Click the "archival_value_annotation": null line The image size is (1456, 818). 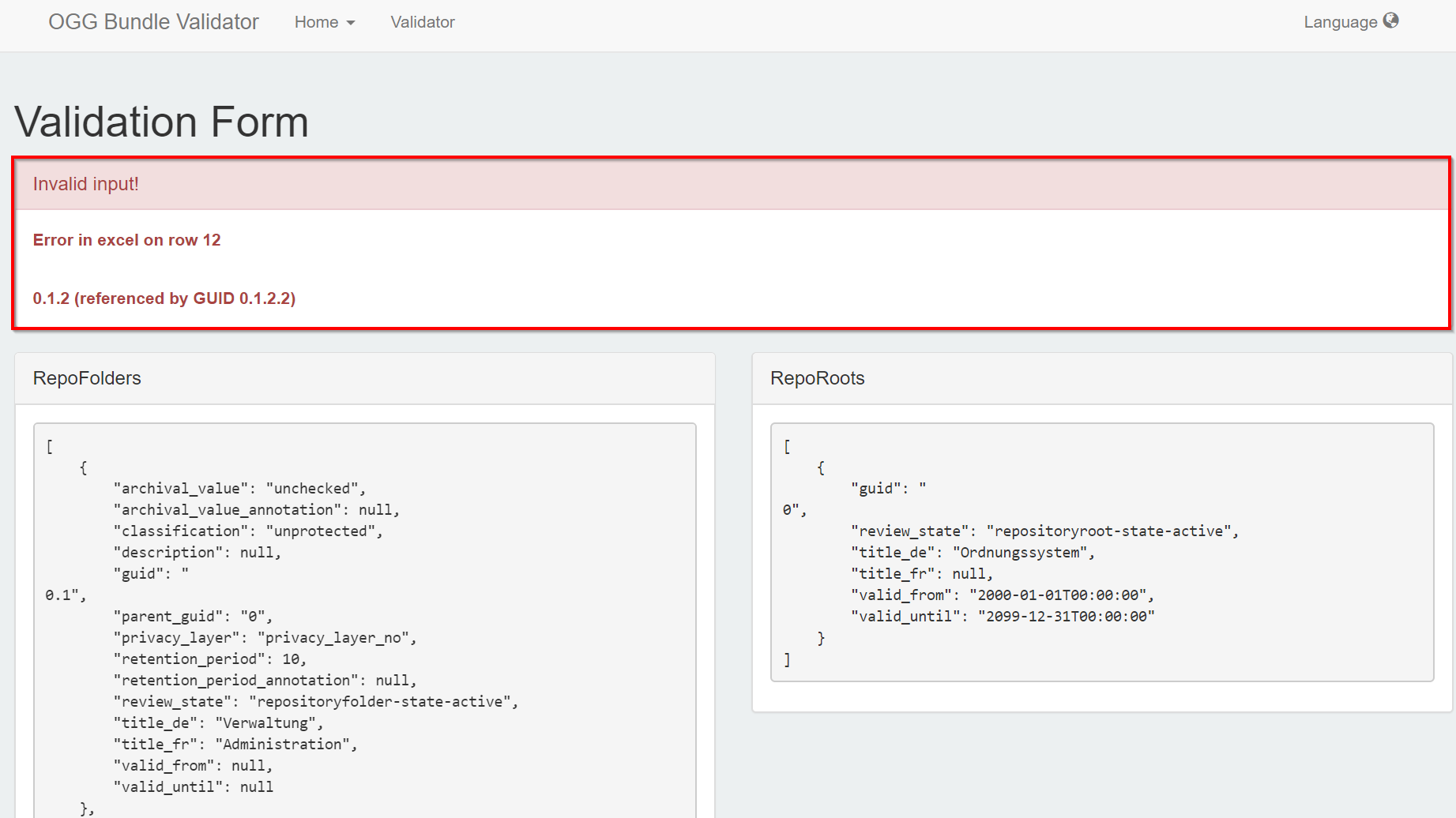tap(257, 510)
